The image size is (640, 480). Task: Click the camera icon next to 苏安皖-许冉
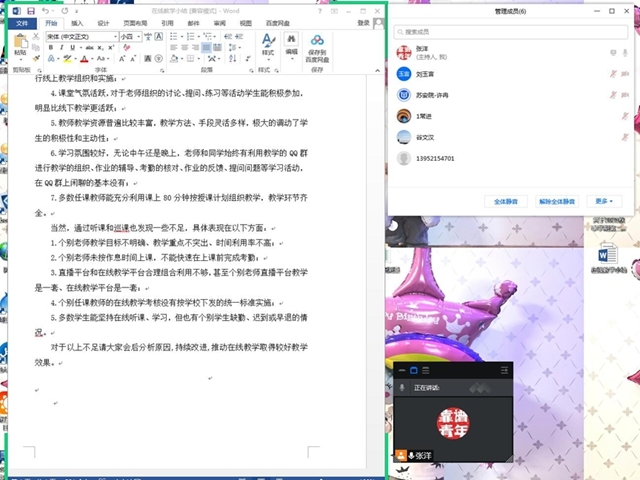point(626,95)
